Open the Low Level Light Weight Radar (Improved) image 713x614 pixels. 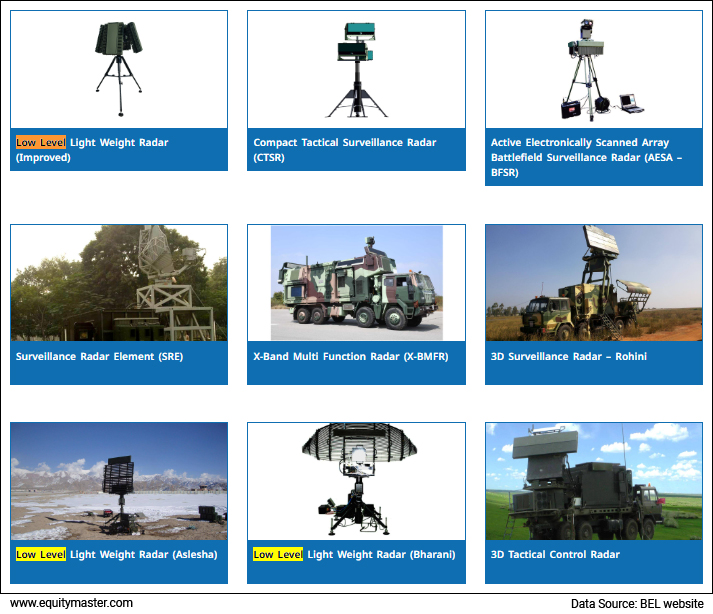[x=119, y=69]
